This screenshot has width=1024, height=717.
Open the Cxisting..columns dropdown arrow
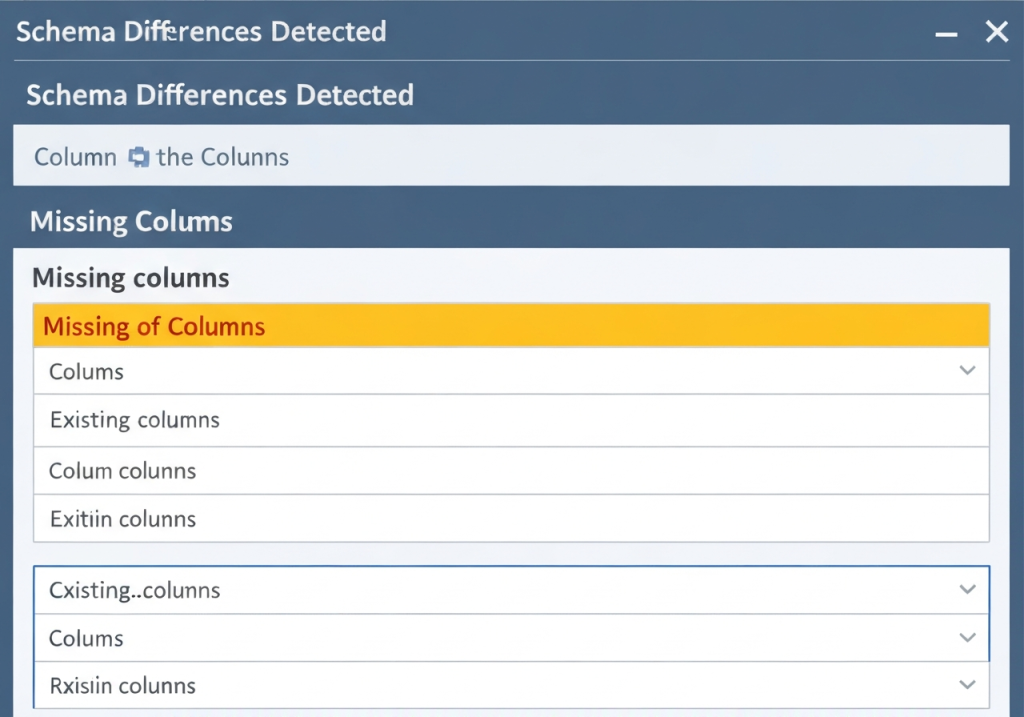967,590
